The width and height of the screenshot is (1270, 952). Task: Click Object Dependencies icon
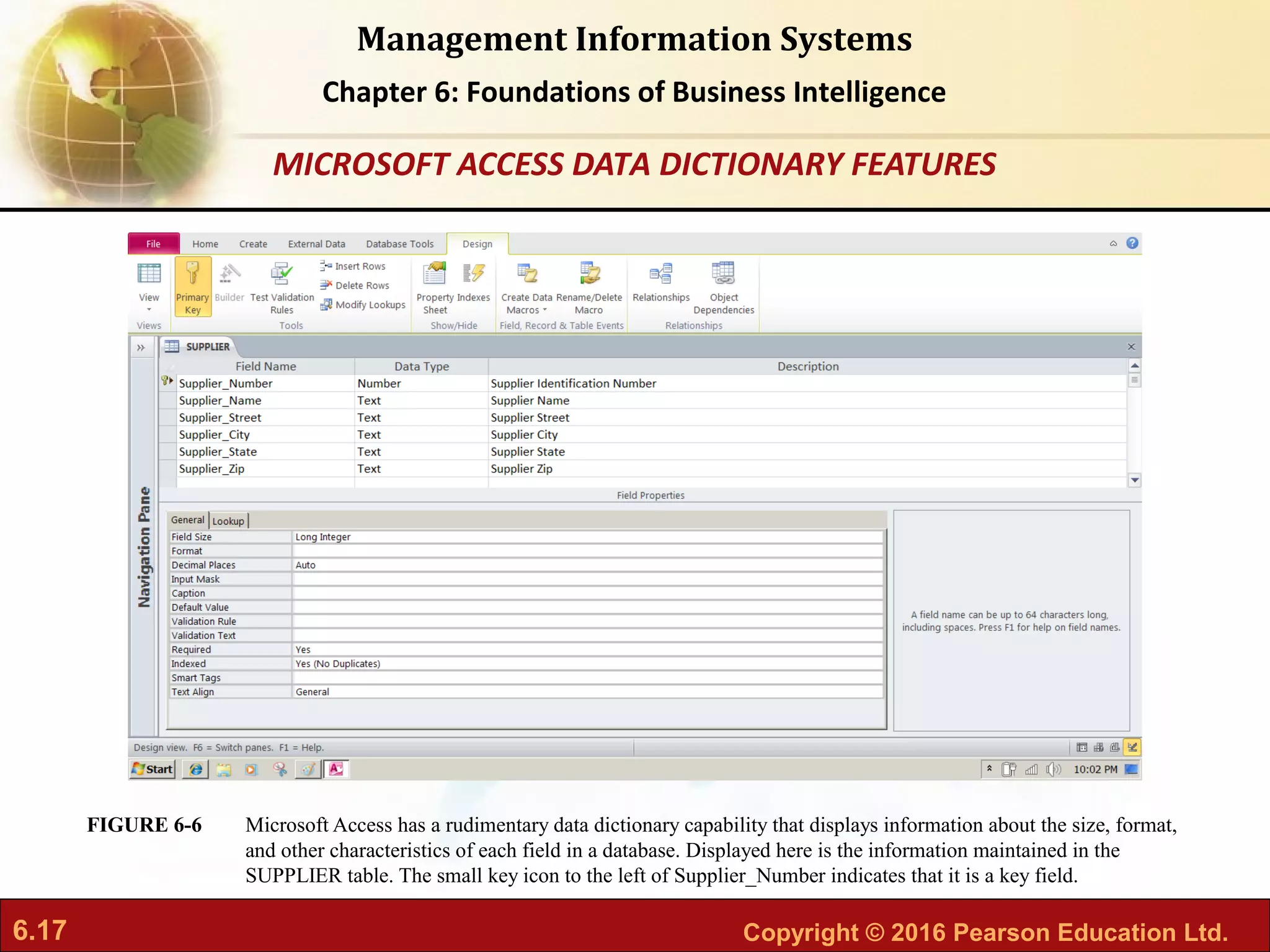724,273
